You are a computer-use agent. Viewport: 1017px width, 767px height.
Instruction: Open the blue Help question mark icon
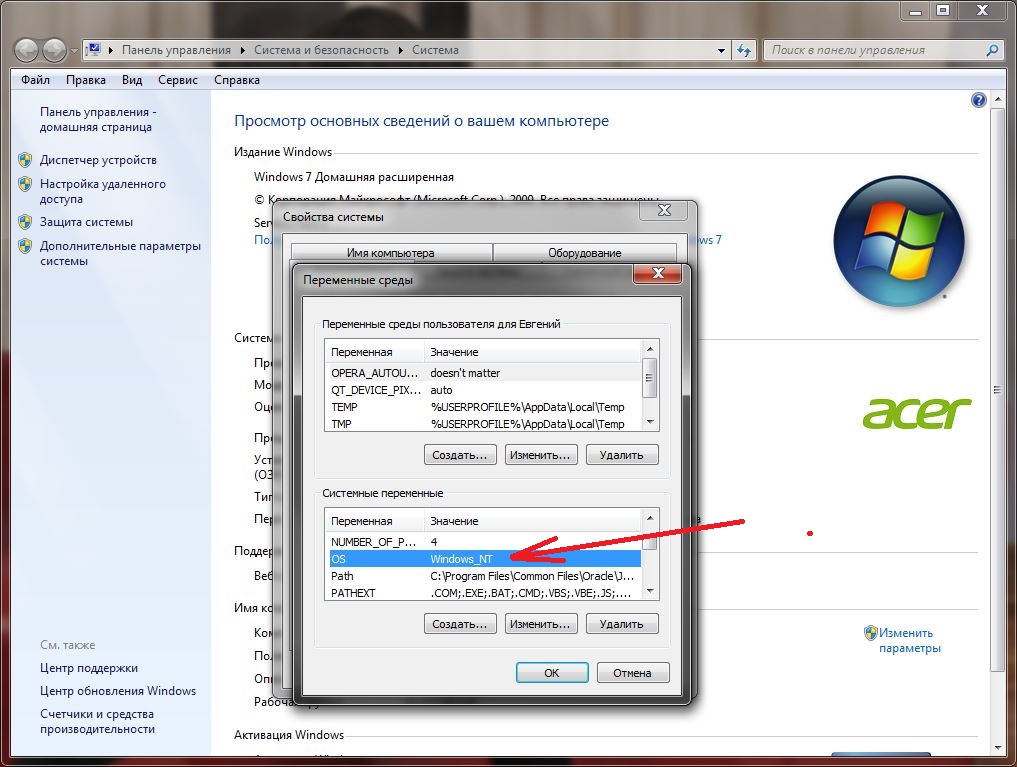tap(979, 100)
